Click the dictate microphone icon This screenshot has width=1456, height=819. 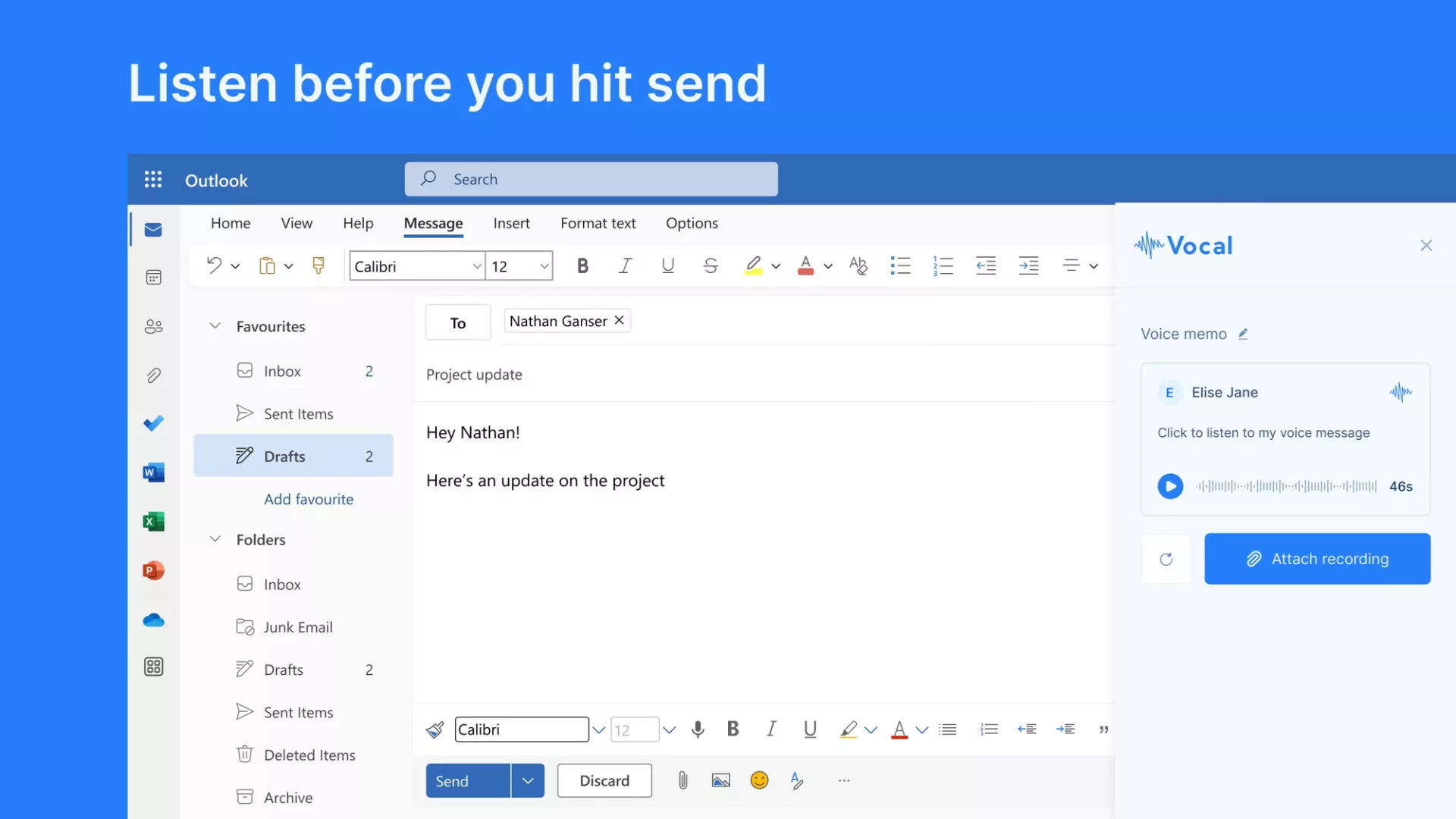(698, 730)
